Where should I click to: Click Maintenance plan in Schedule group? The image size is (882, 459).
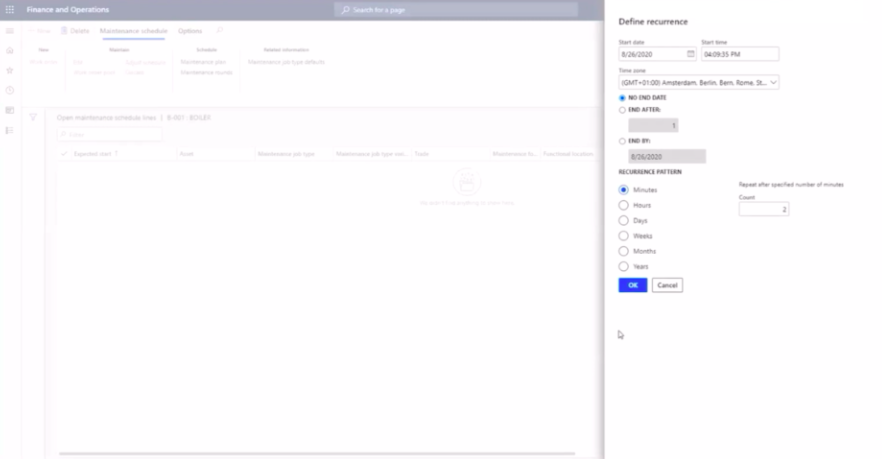(203, 62)
